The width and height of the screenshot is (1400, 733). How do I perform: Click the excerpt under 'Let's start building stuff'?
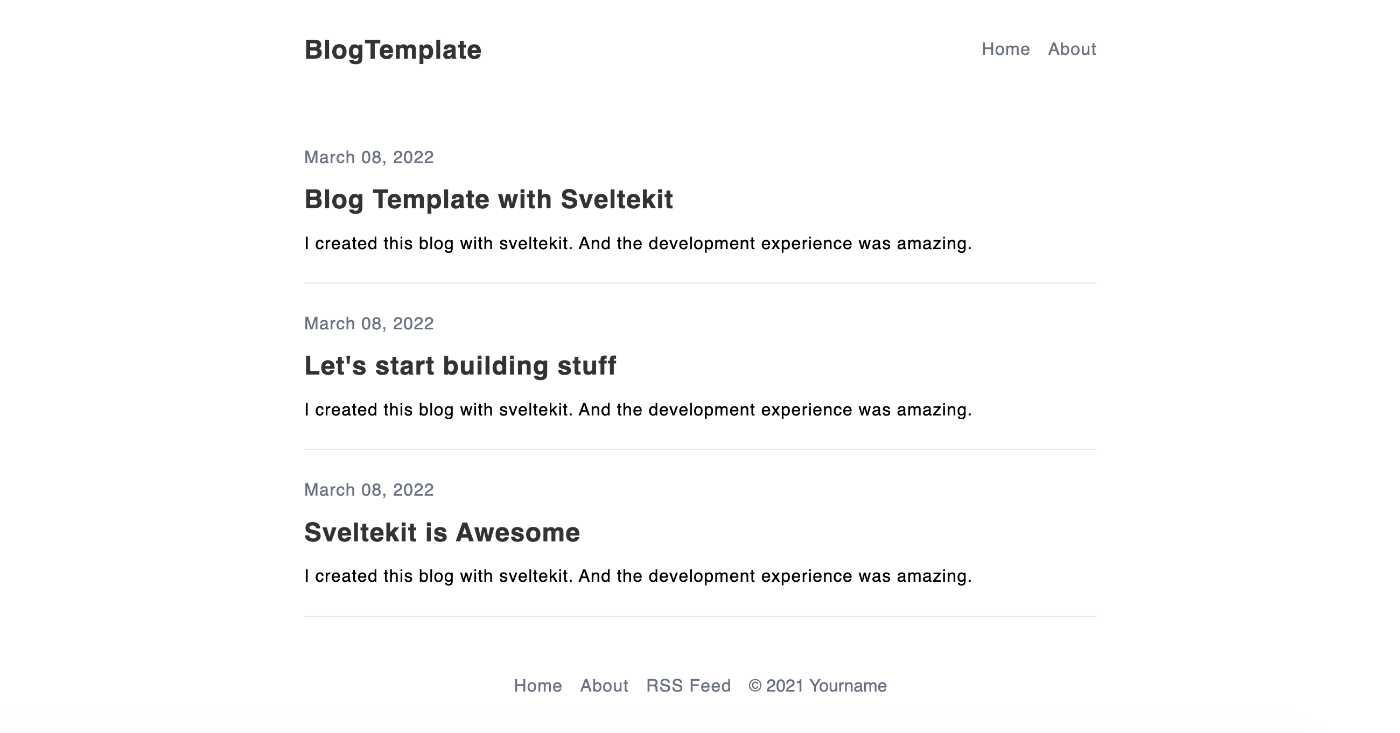click(x=638, y=409)
